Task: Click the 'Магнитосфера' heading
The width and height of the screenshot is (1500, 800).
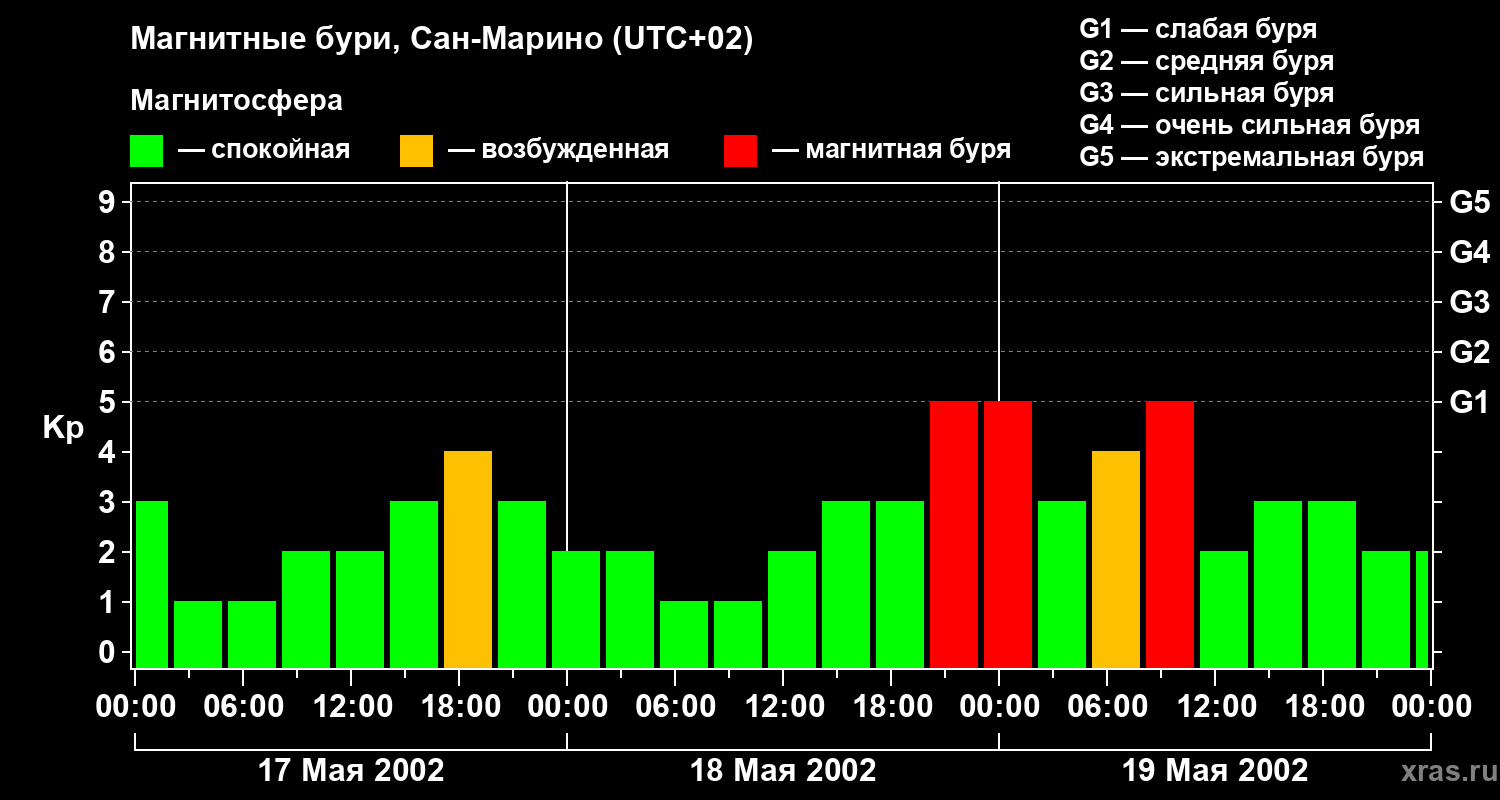Action: click(236, 101)
